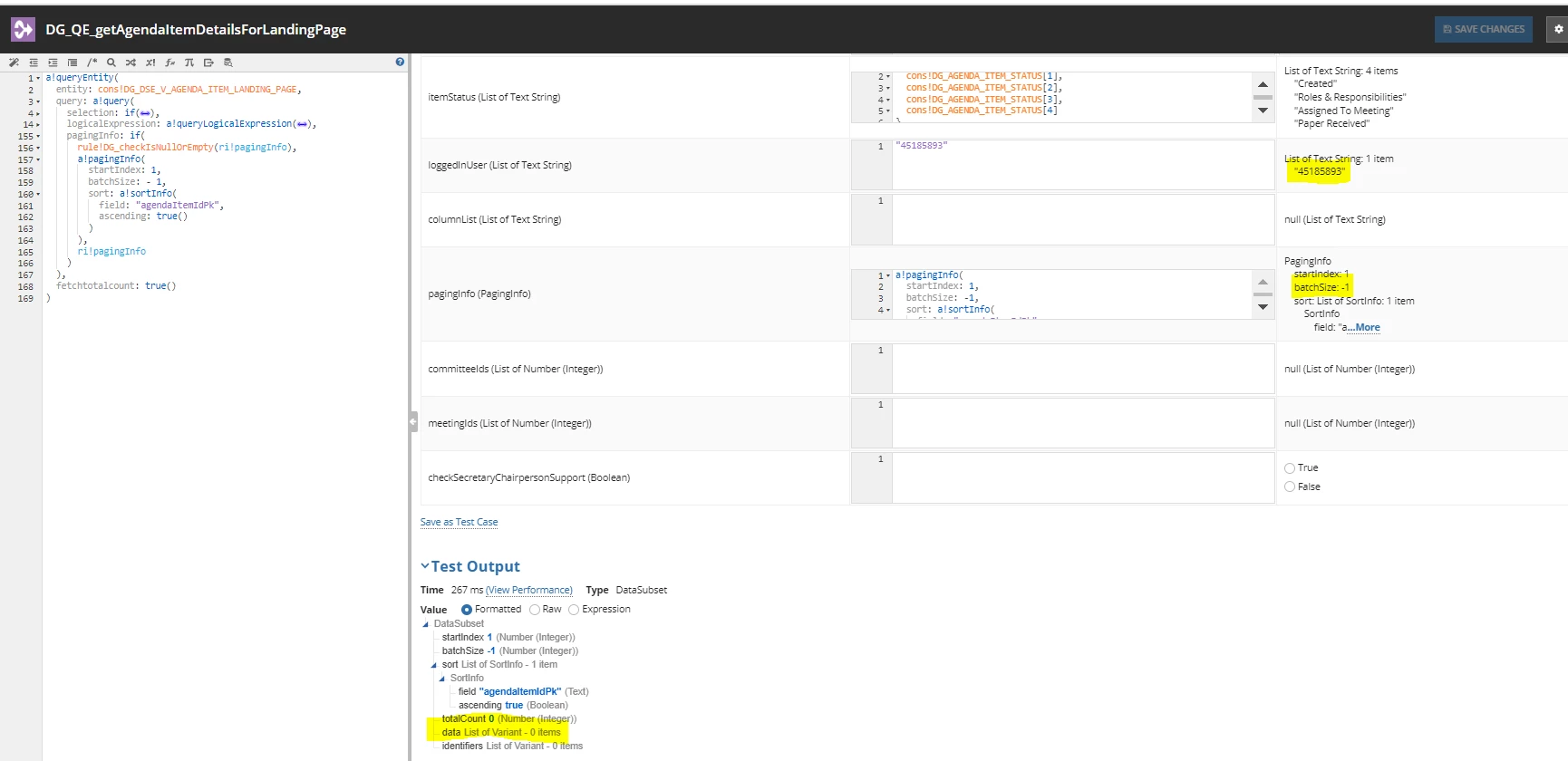Click the data search toolbar icon
The image size is (1568, 761).
coord(228,63)
